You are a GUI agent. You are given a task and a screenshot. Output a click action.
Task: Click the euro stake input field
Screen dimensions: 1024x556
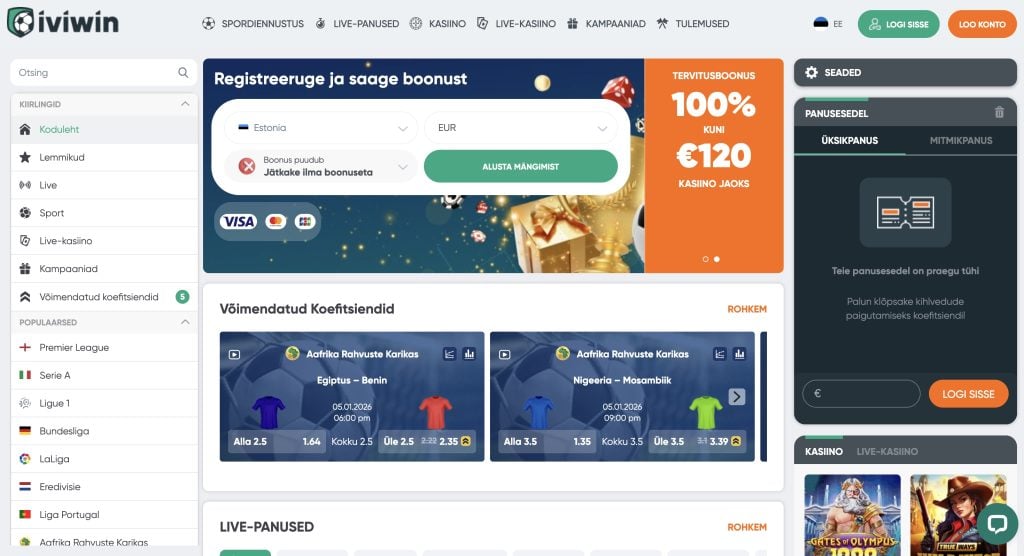[861, 394]
